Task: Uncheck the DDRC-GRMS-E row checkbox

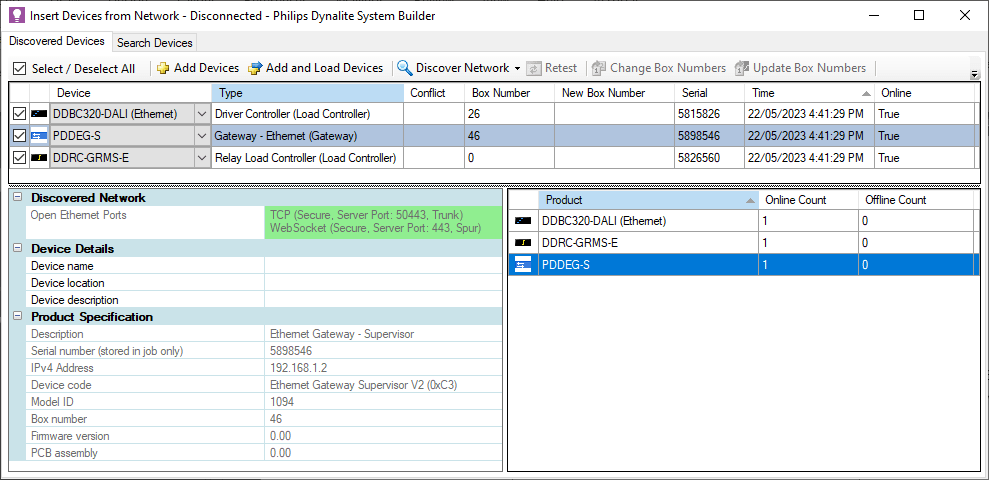Action: click(x=19, y=158)
